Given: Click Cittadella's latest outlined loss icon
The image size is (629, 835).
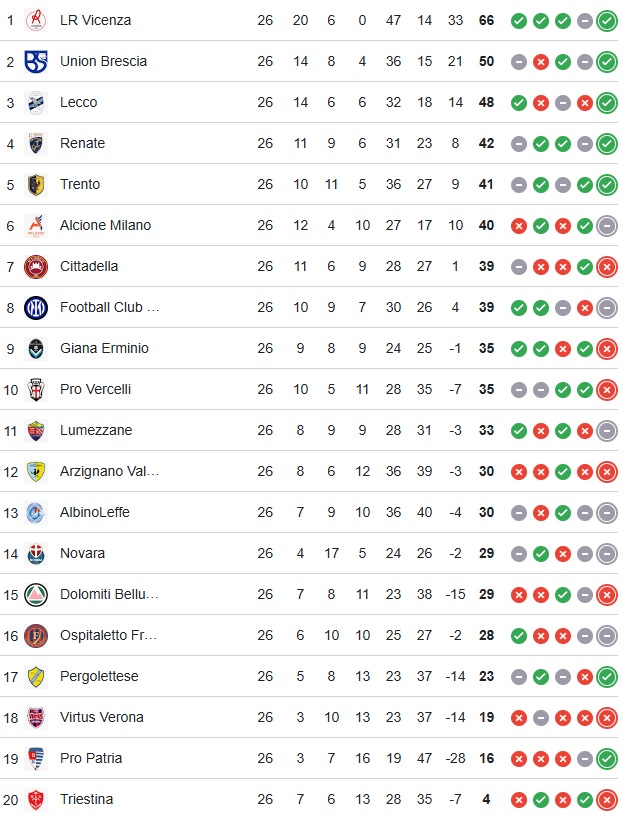Looking at the screenshot, I should [x=607, y=266].
